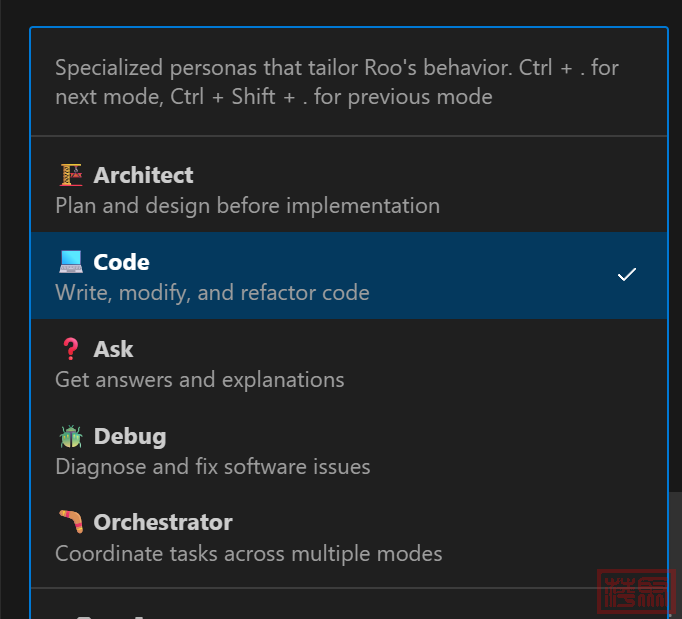The image size is (682, 619).
Task: Choose the Code mode title
Action: coord(121,262)
